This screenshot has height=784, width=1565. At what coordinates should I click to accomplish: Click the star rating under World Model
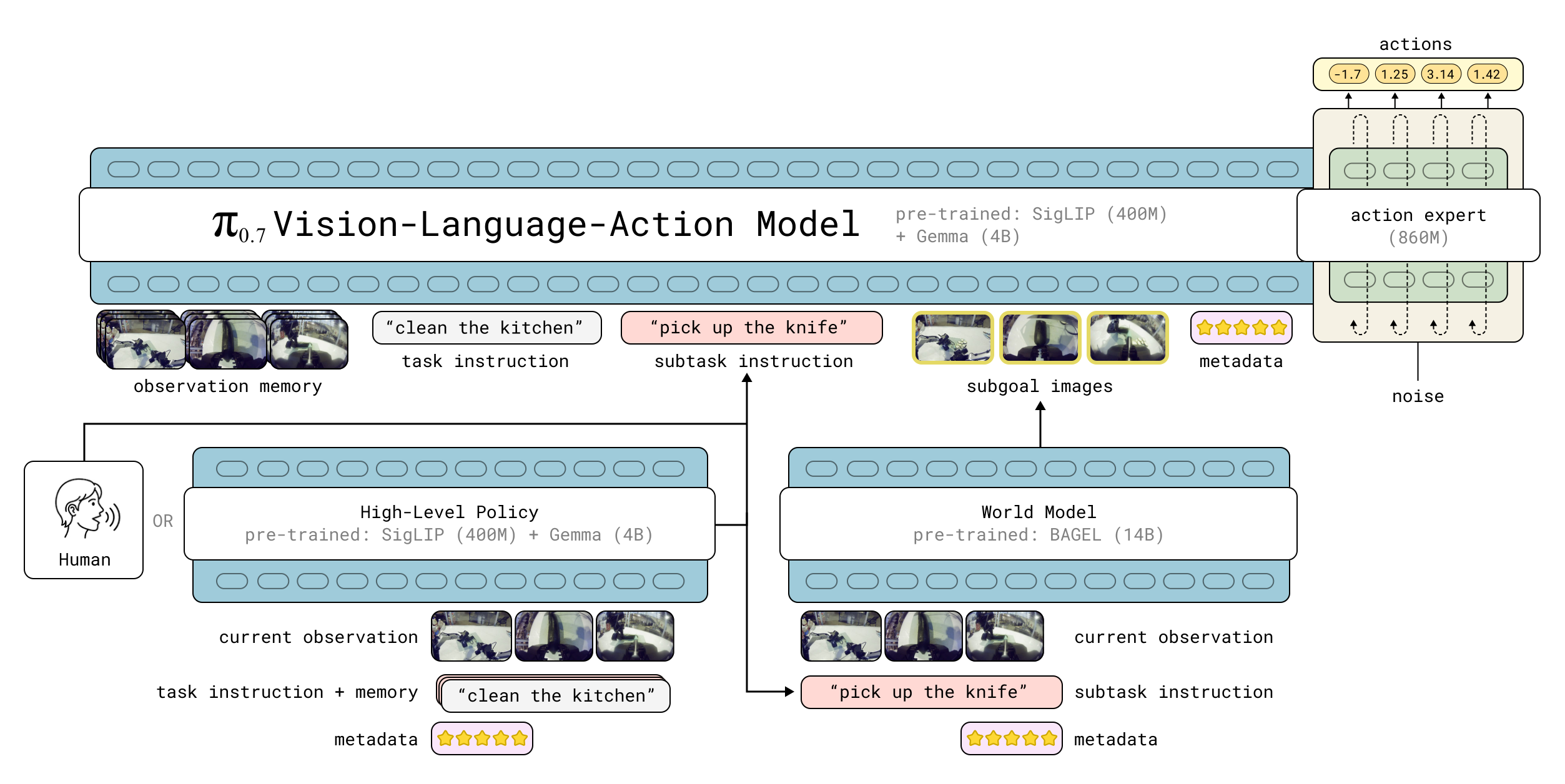1012,738
